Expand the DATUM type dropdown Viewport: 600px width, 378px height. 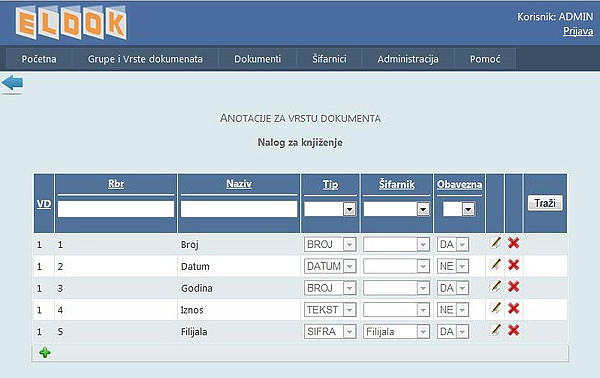[x=349, y=266]
